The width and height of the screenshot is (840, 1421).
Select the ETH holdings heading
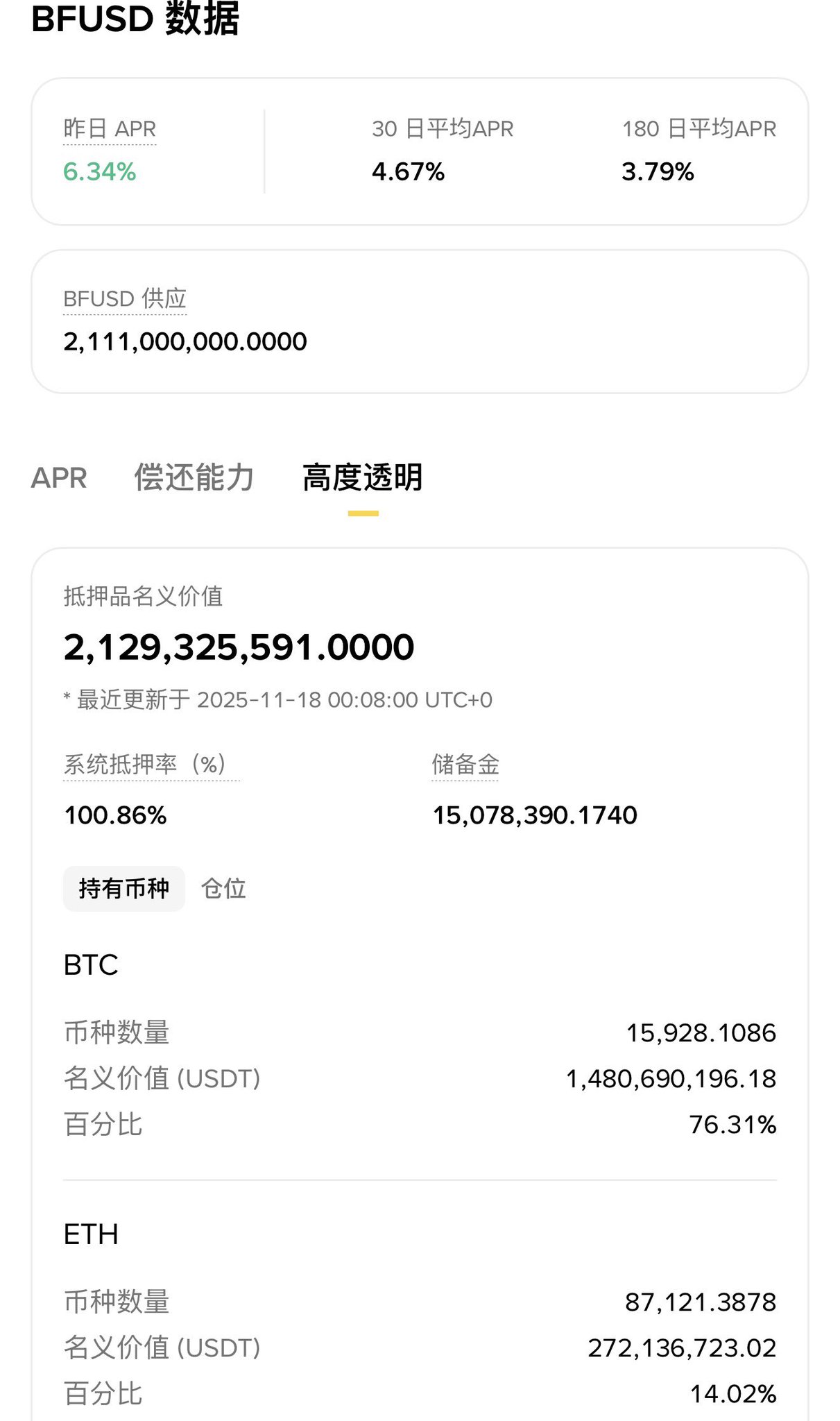pos(91,1234)
